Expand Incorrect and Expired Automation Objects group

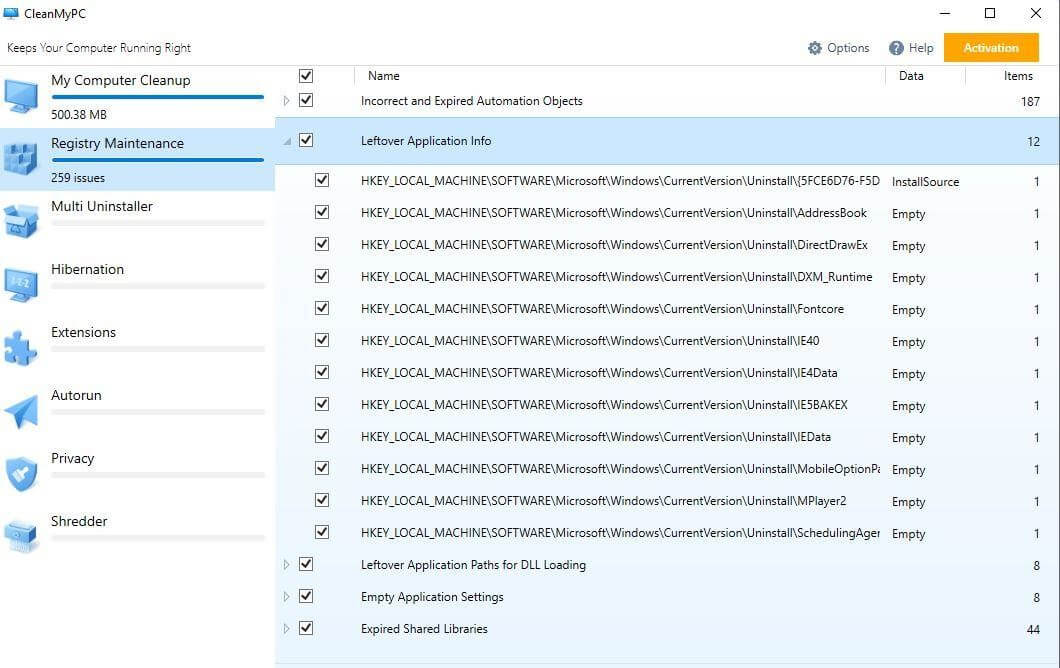coord(286,101)
